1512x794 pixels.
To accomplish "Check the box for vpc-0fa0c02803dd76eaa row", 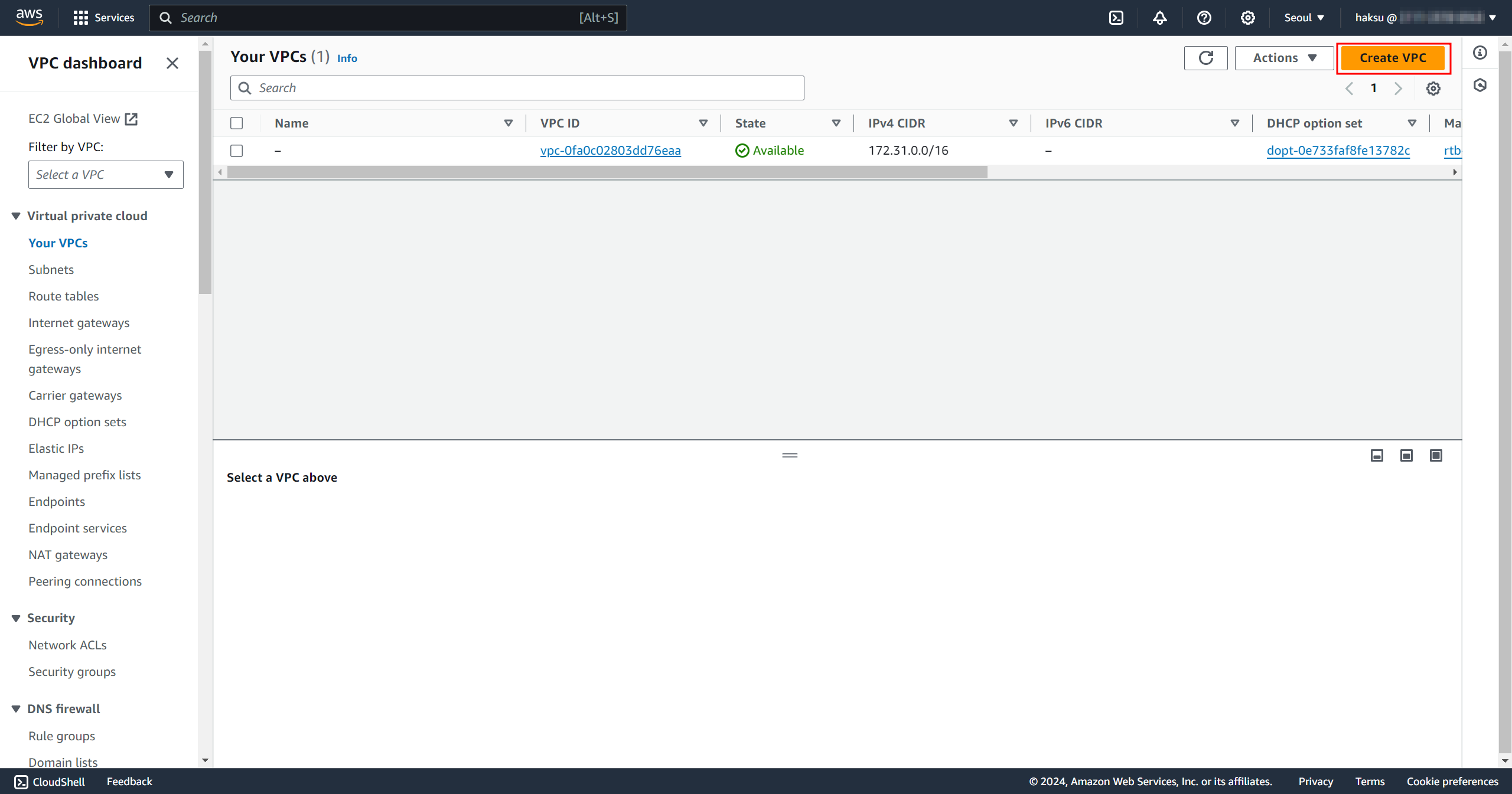I will [237, 151].
